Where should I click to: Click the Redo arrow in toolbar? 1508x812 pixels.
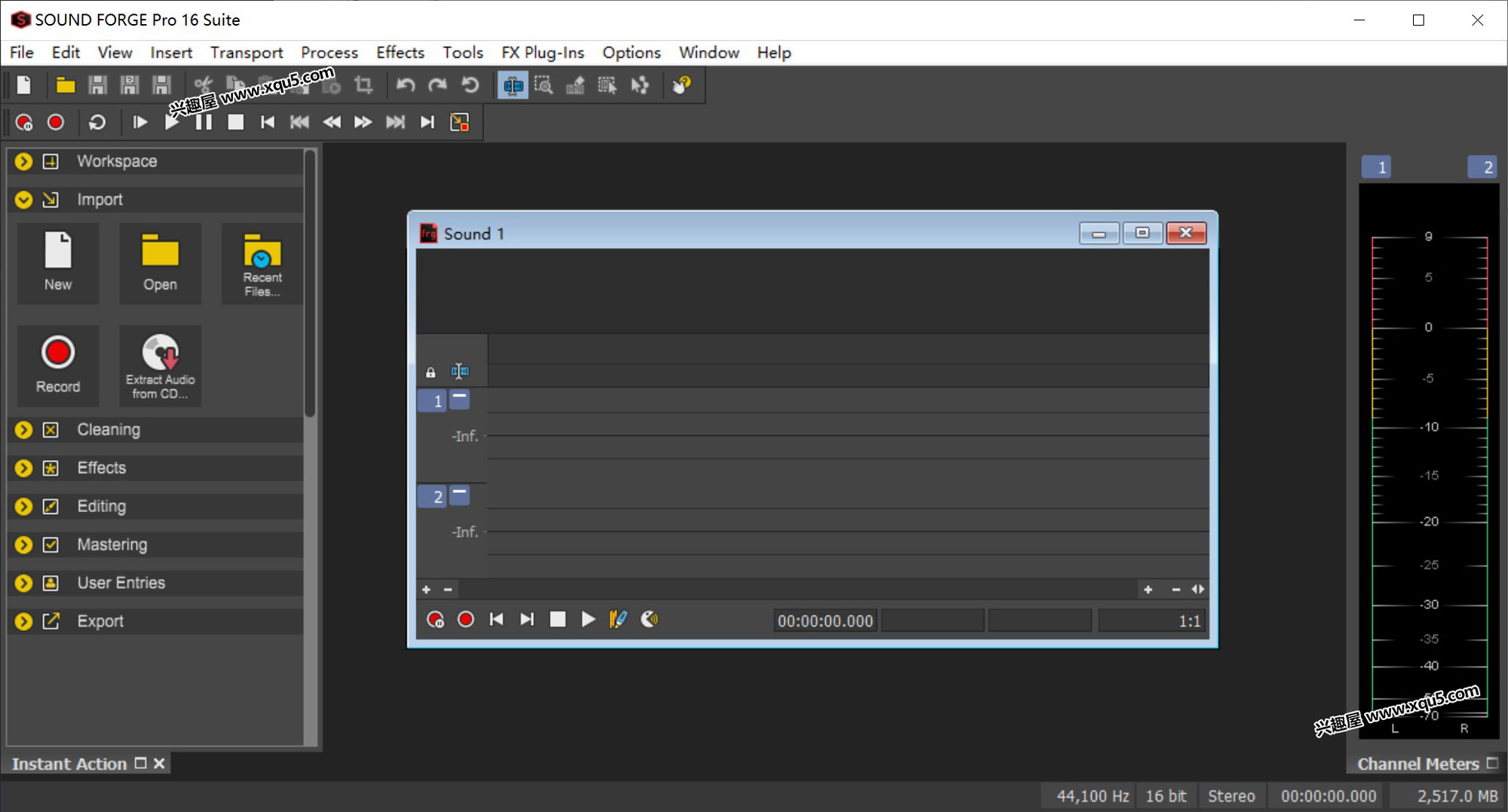click(x=437, y=85)
